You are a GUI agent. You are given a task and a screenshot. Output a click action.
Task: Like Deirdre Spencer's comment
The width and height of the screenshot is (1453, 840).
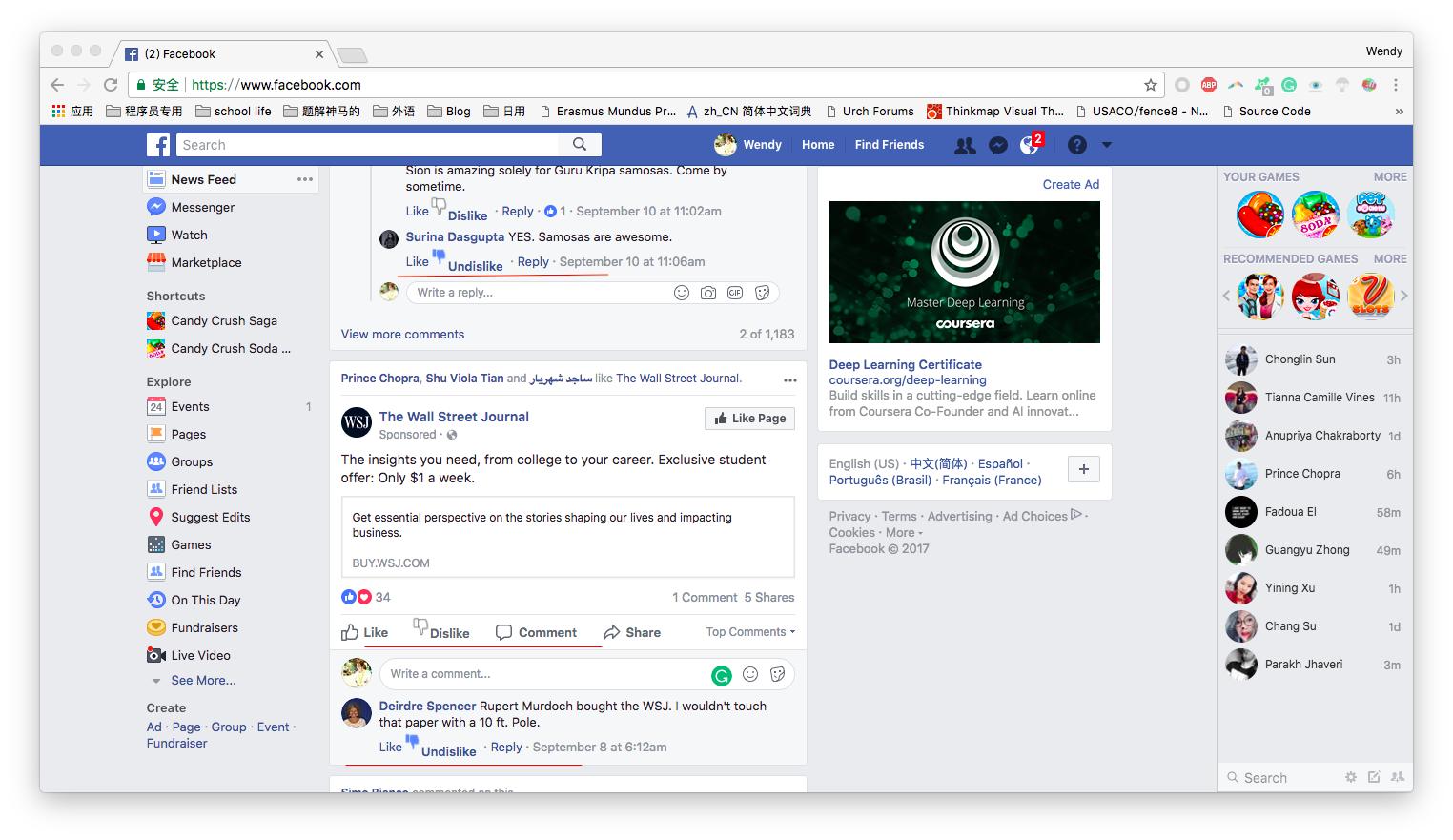coord(391,748)
